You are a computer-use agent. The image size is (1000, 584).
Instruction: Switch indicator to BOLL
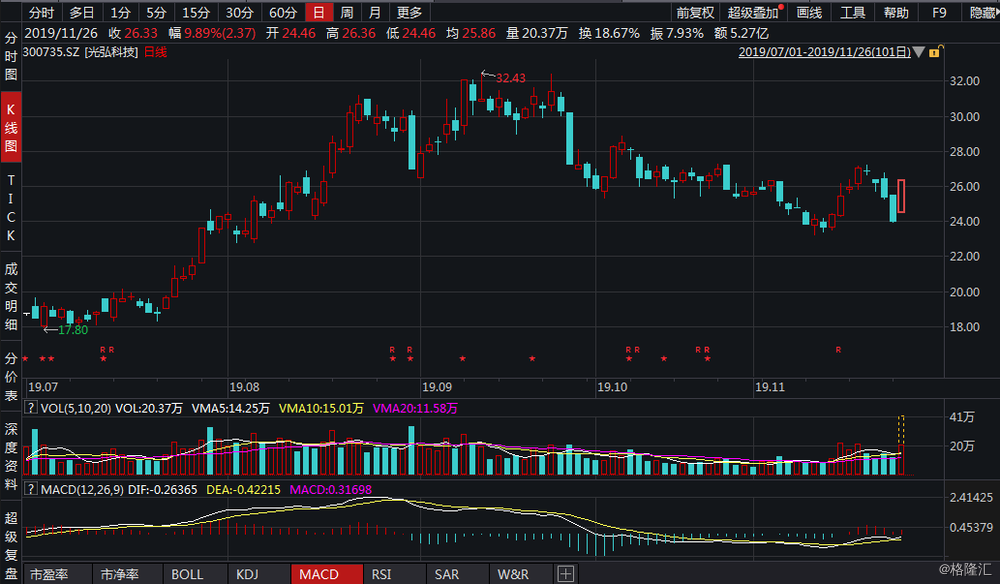pos(188,574)
